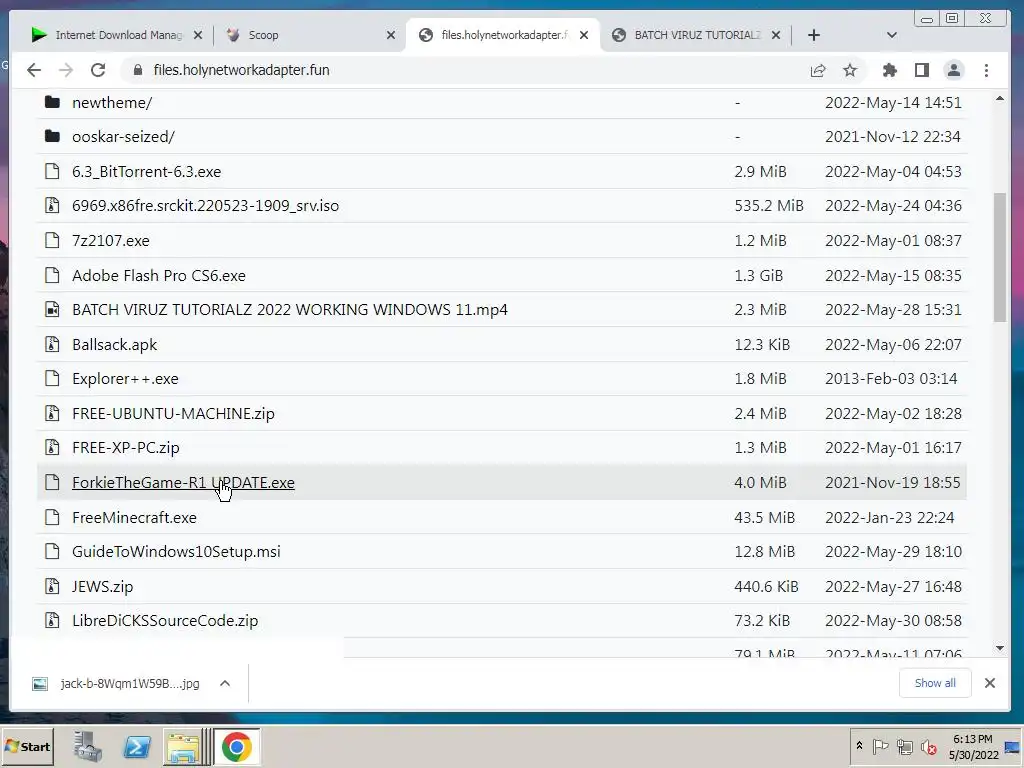Viewport: 1024px width, 768px height.
Task: Download ForkieTheGame-R1 UPDATE.exe
Action: (x=183, y=483)
